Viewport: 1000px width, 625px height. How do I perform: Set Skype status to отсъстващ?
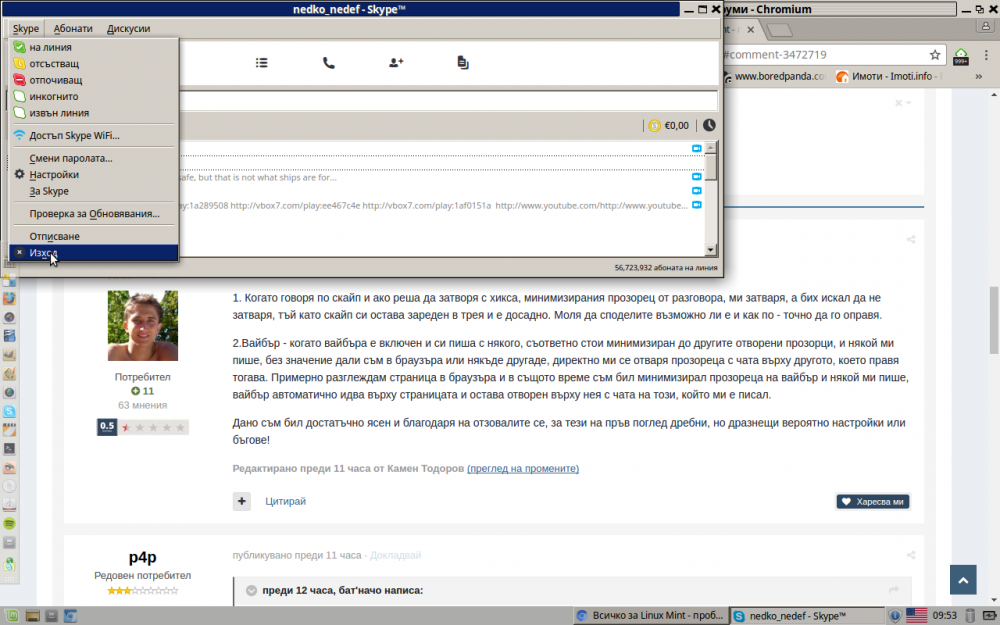coord(94,64)
